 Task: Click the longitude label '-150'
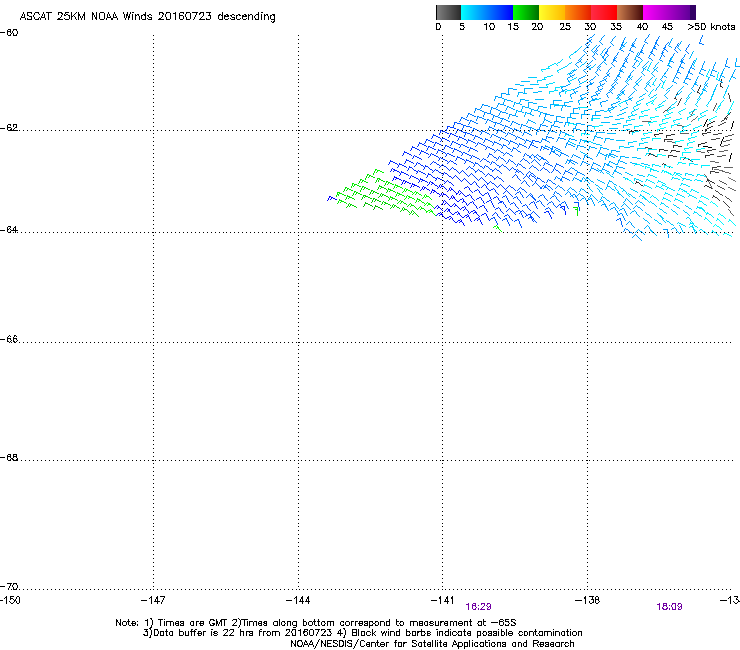coord(10,600)
